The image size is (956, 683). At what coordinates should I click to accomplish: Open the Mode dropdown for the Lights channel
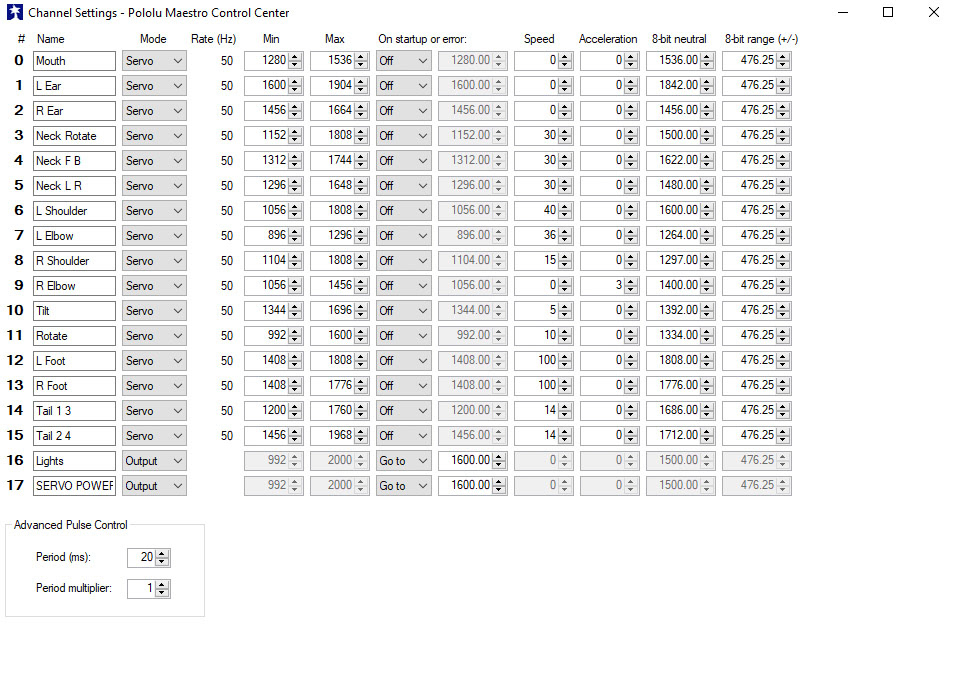tap(154, 461)
